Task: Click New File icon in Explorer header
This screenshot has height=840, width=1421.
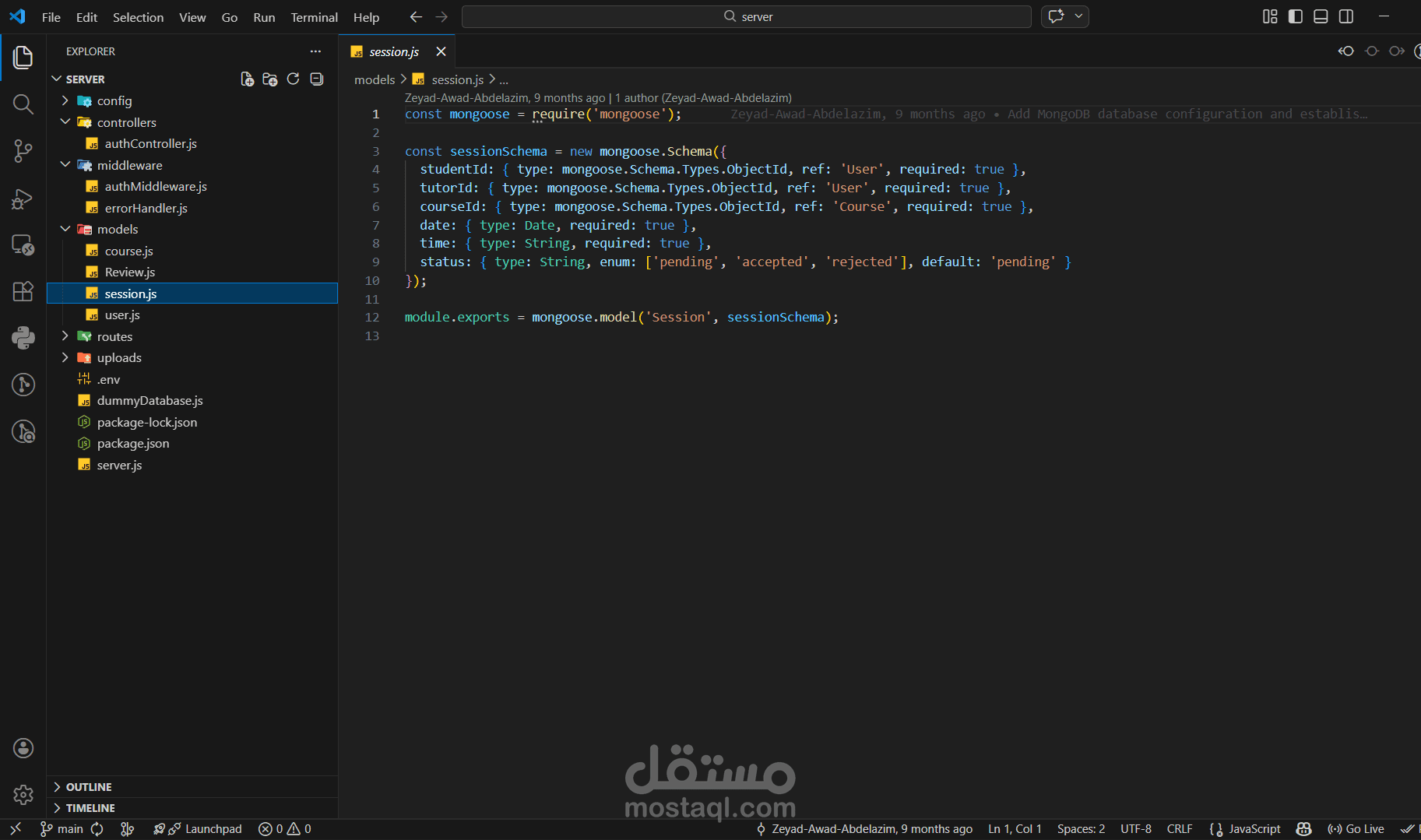Action: pyautogui.click(x=247, y=79)
